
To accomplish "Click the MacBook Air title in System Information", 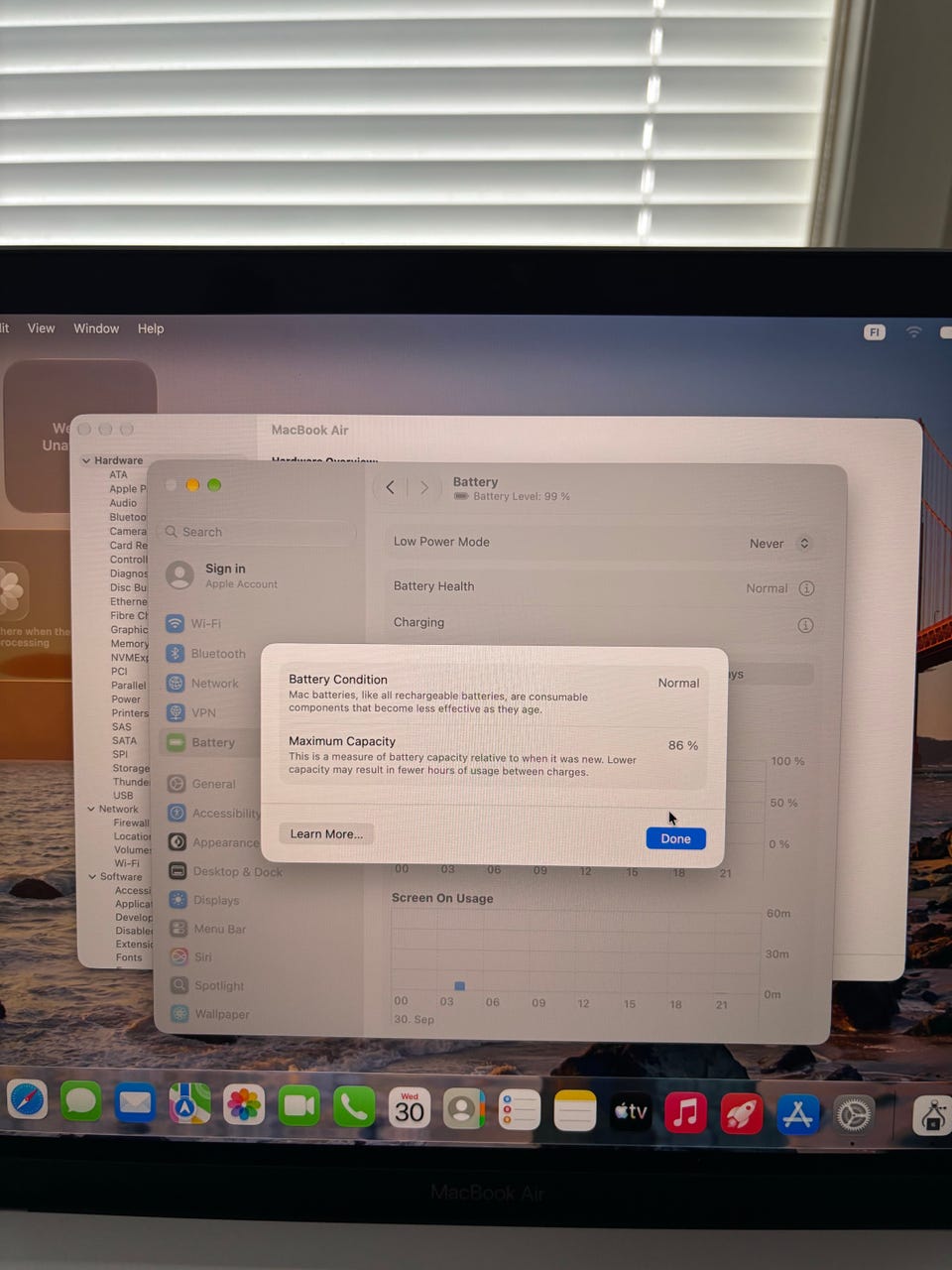I will pyautogui.click(x=309, y=430).
